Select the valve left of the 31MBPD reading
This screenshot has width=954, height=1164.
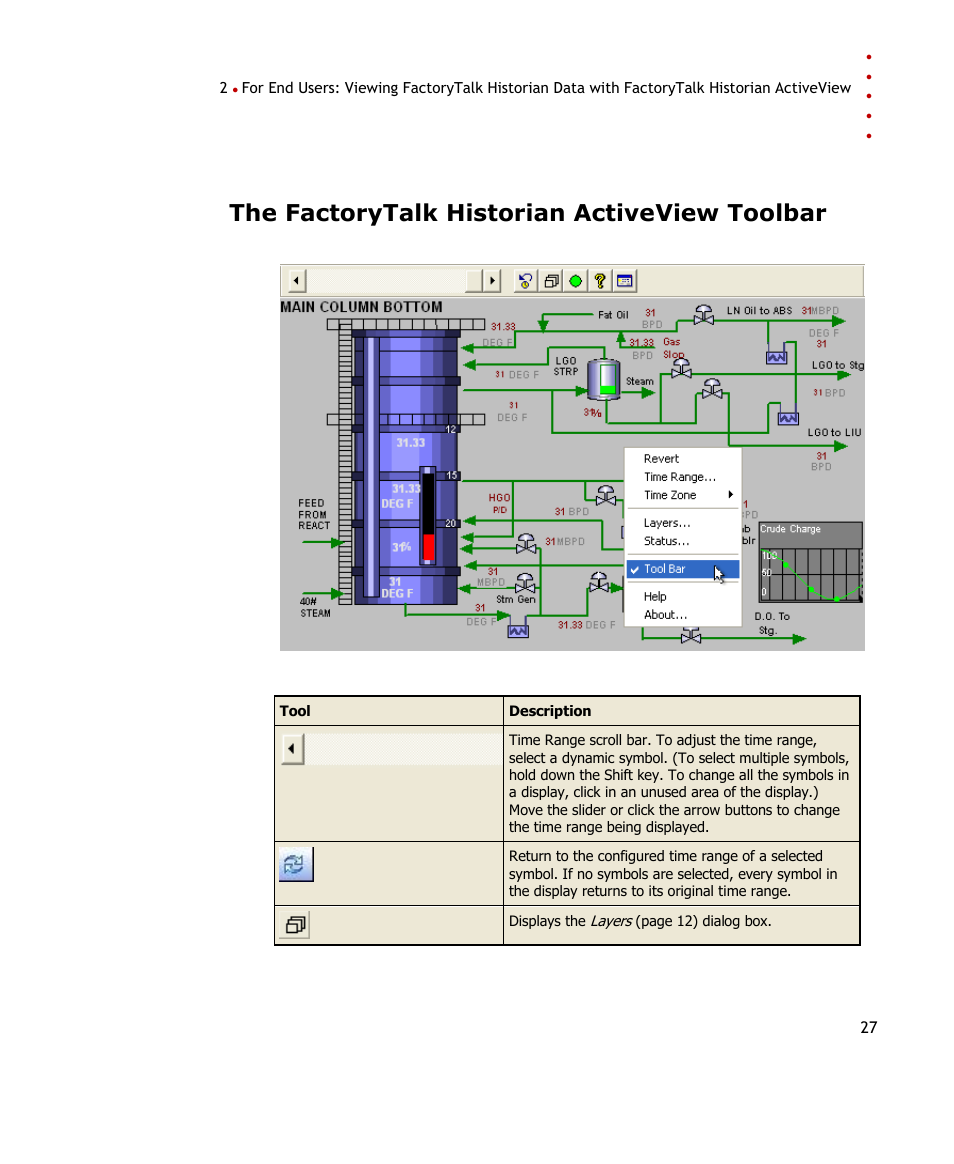point(526,543)
